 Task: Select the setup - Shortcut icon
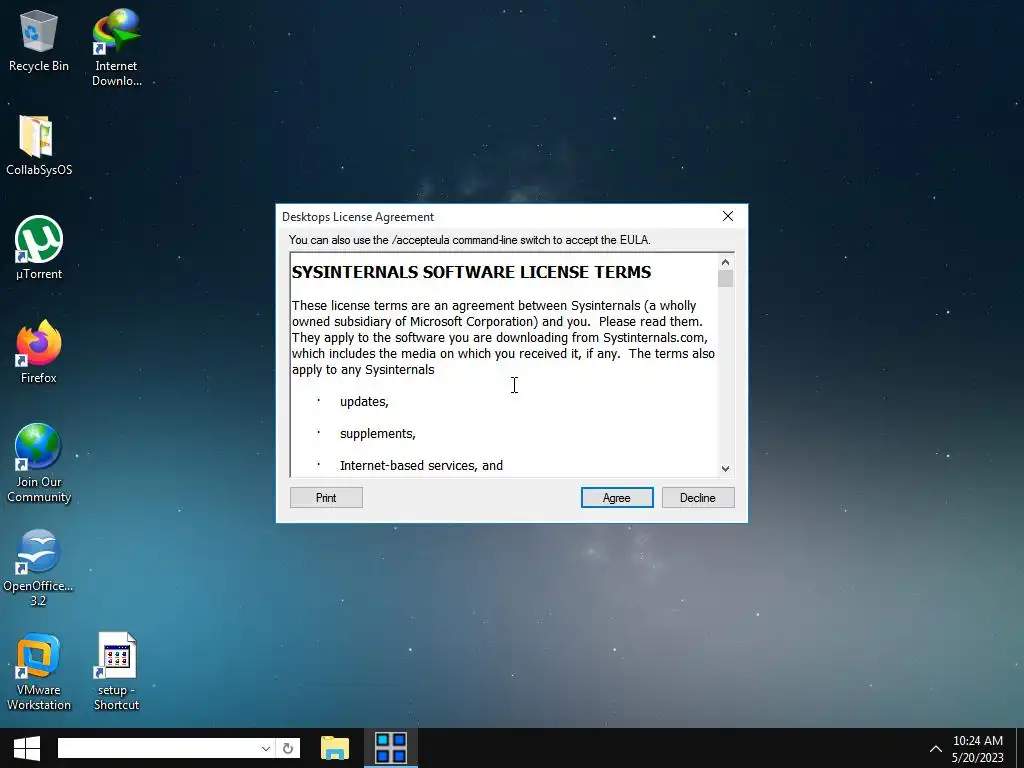pyautogui.click(x=116, y=671)
